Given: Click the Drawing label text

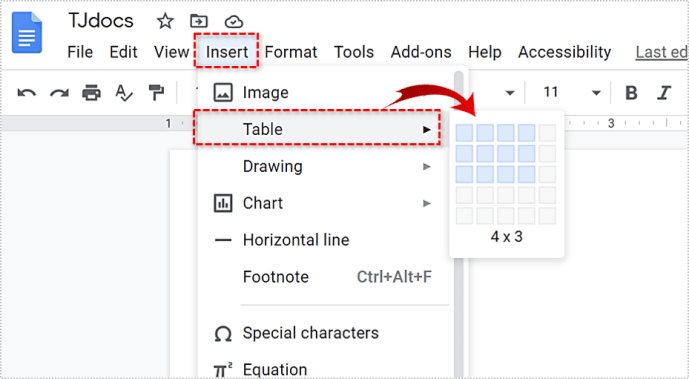Looking at the screenshot, I should coord(272,166).
